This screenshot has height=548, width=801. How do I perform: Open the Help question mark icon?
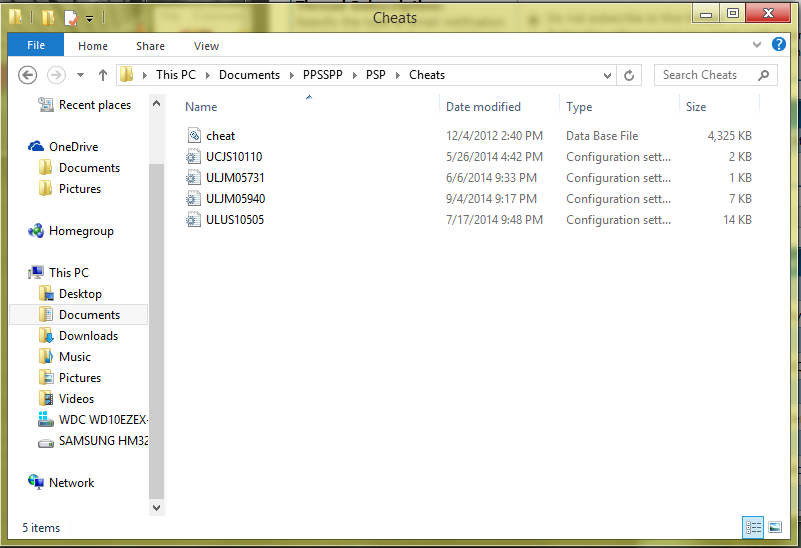tap(779, 45)
